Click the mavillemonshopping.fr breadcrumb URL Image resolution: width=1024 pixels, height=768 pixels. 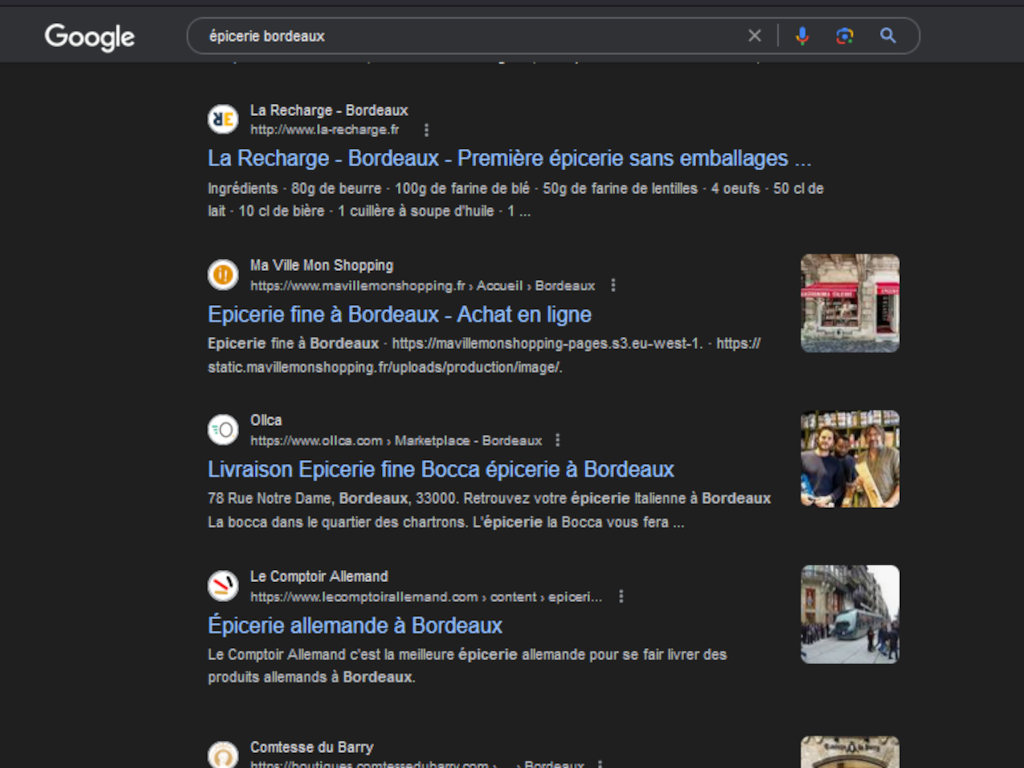pyautogui.click(x=423, y=285)
